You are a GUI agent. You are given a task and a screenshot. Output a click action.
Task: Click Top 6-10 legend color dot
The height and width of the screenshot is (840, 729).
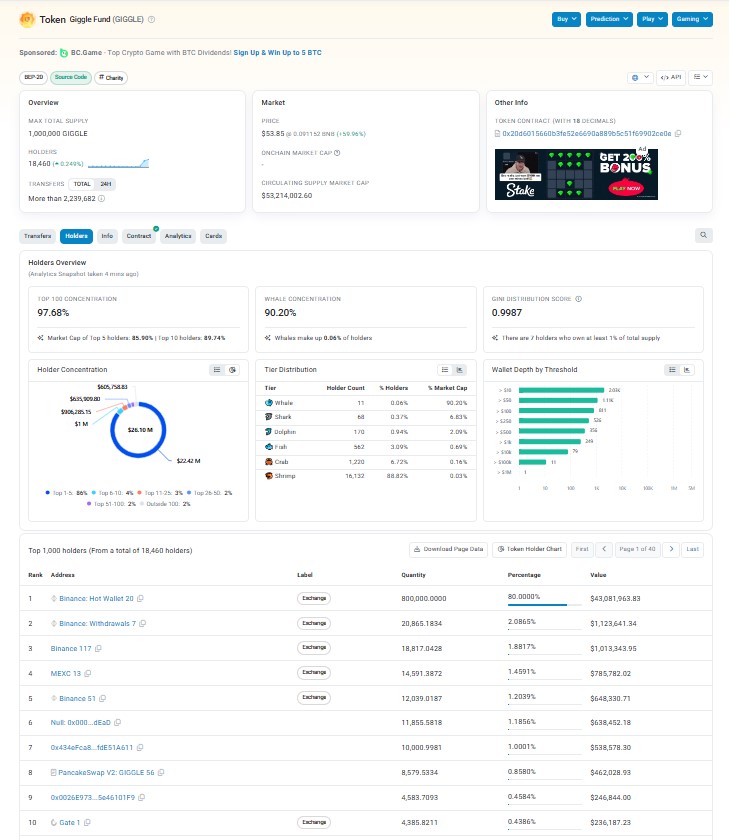[94, 493]
